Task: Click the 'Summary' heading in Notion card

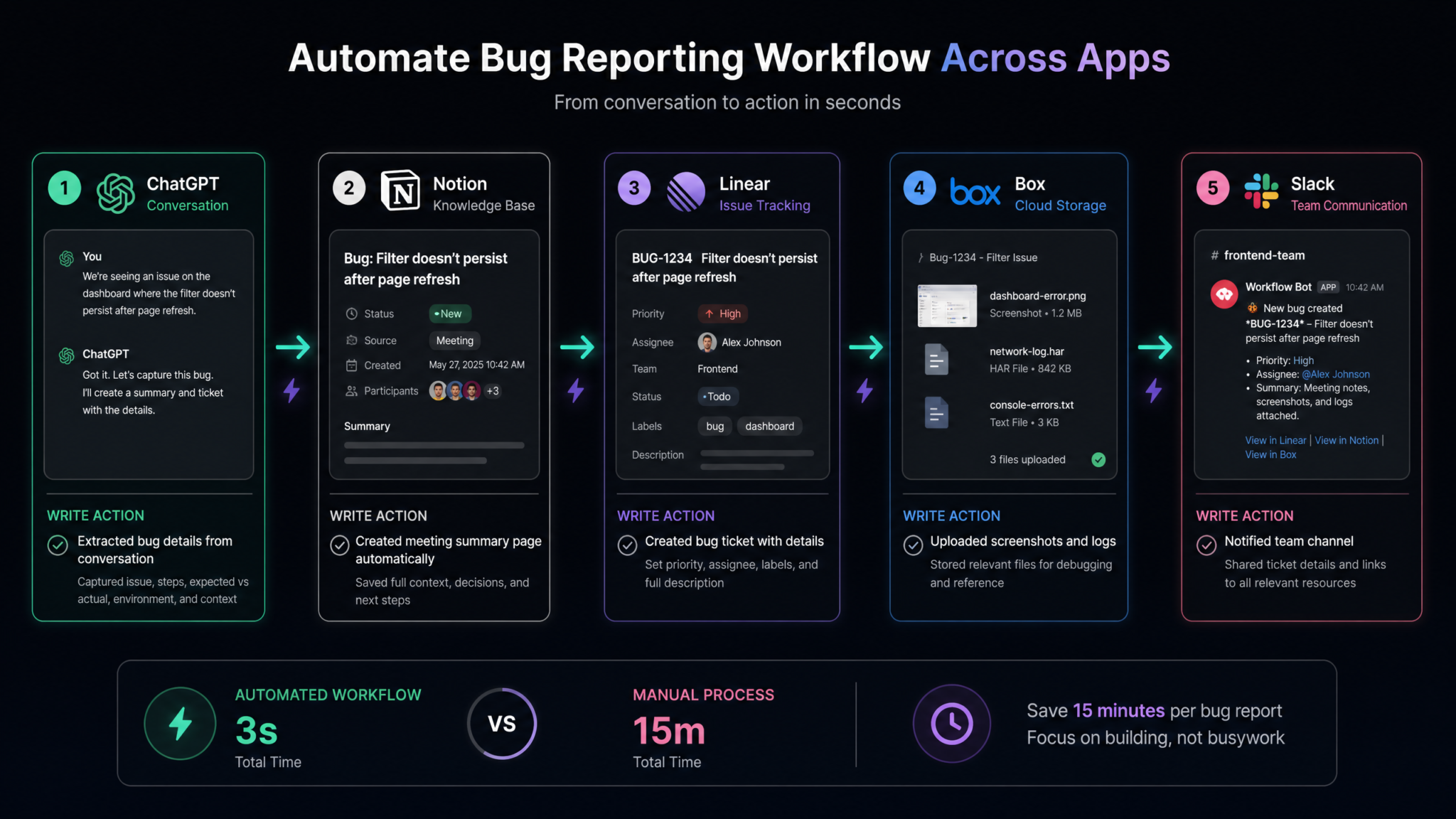Action: tap(367, 427)
